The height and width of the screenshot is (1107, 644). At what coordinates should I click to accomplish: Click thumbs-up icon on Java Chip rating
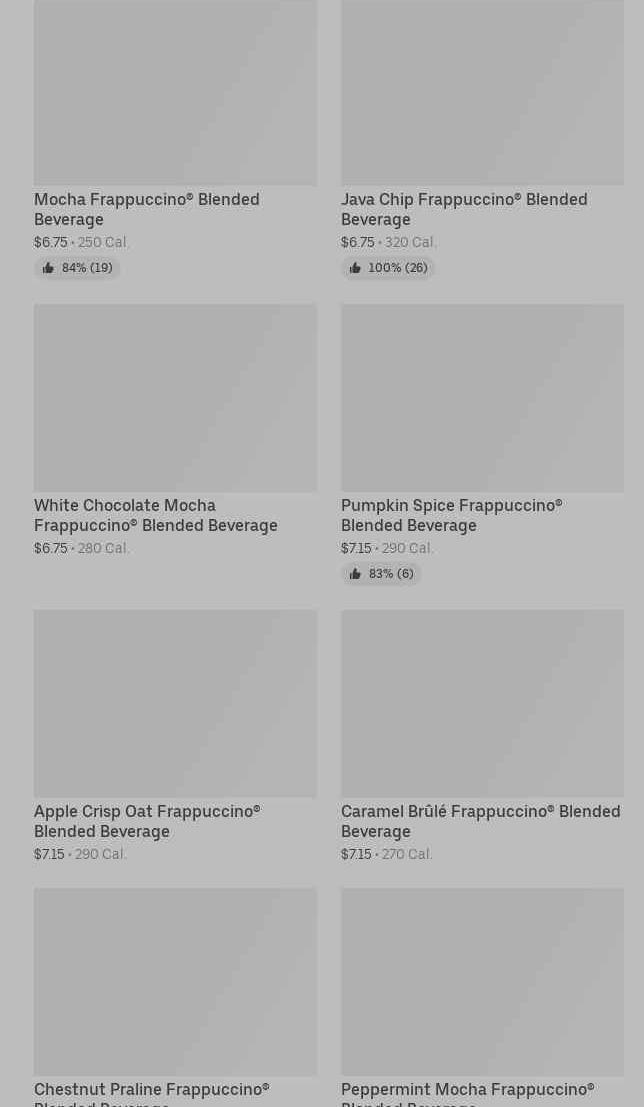click(x=355, y=268)
